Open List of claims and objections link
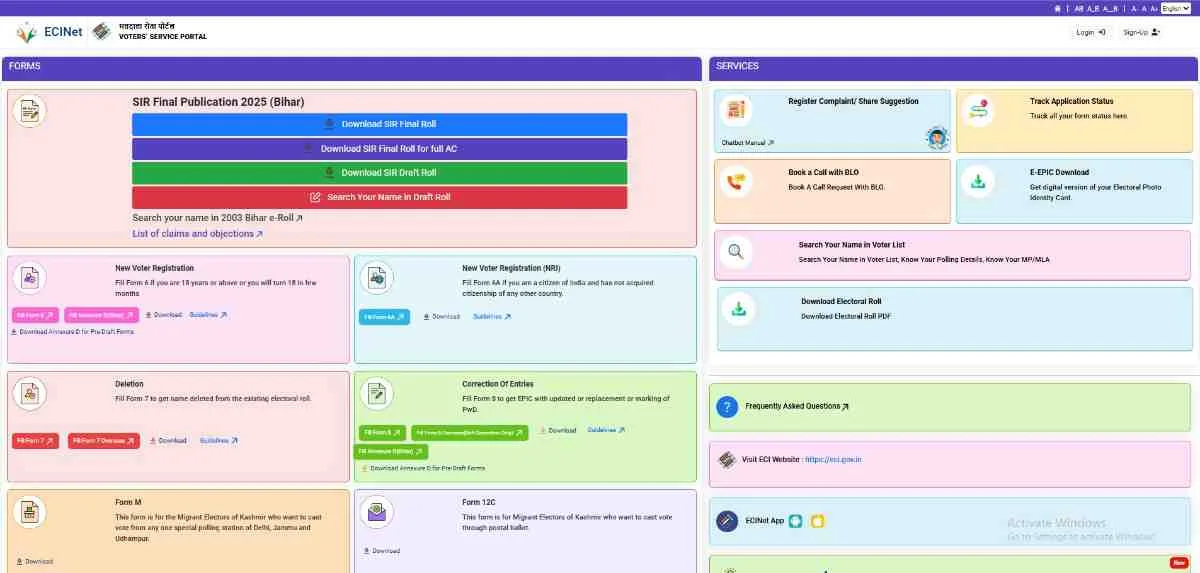The image size is (1200, 573). [x=197, y=234]
